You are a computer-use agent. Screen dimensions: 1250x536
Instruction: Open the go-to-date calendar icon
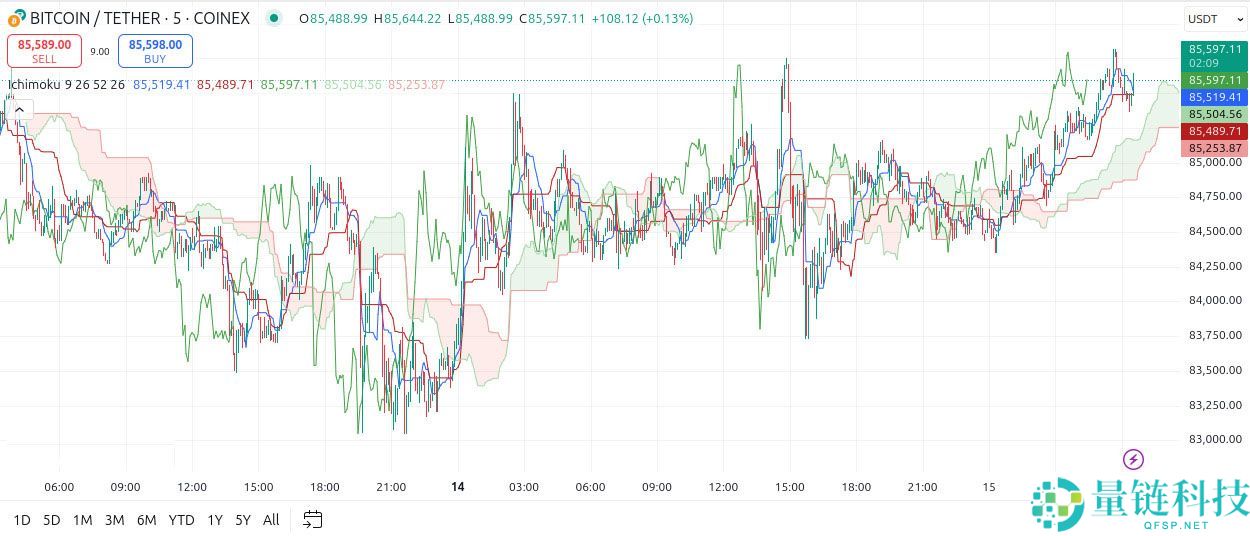(x=313, y=519)
